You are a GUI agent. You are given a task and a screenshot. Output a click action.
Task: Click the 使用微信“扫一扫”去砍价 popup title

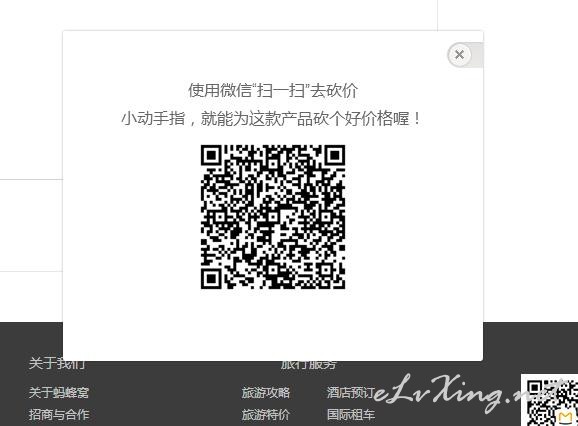point(273,91)
